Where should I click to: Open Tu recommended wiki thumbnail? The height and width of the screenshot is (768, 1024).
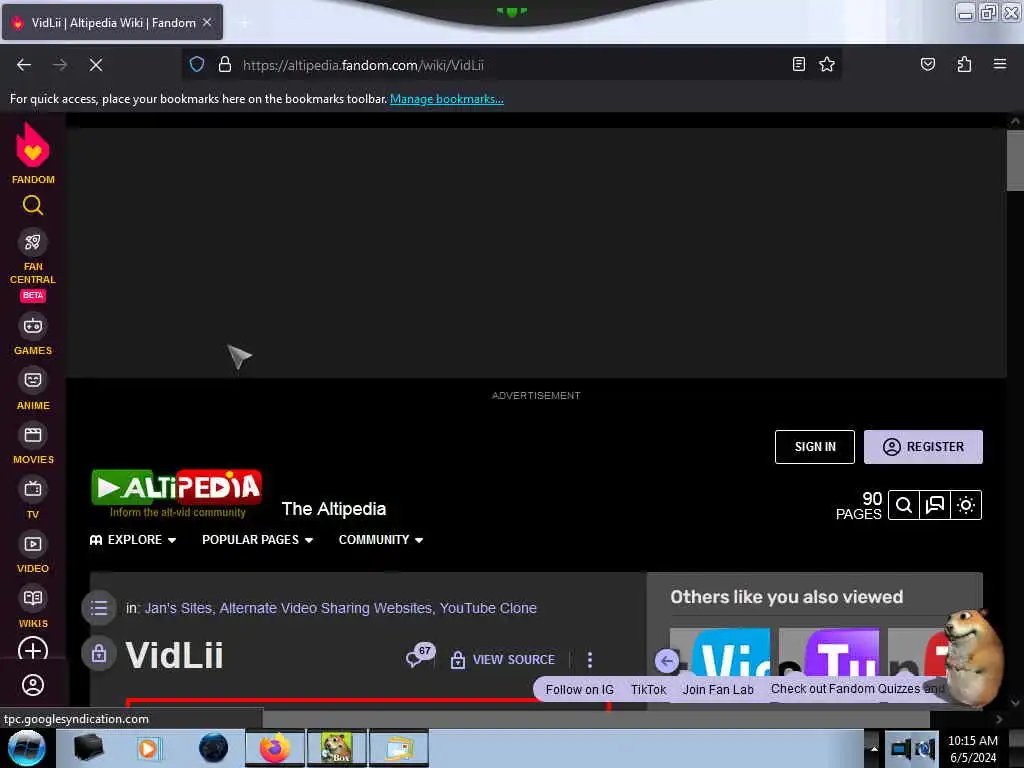(x=829, y=652)
